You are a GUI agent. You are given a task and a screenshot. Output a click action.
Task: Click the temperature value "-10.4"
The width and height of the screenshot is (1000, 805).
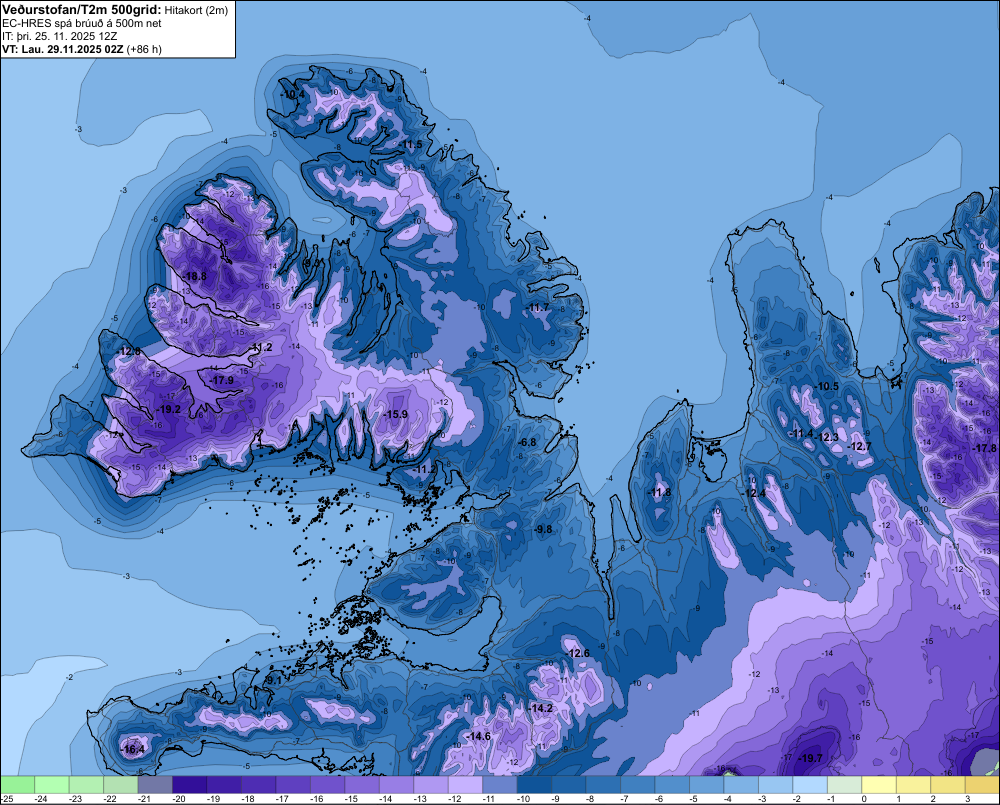tap(293, 94)
